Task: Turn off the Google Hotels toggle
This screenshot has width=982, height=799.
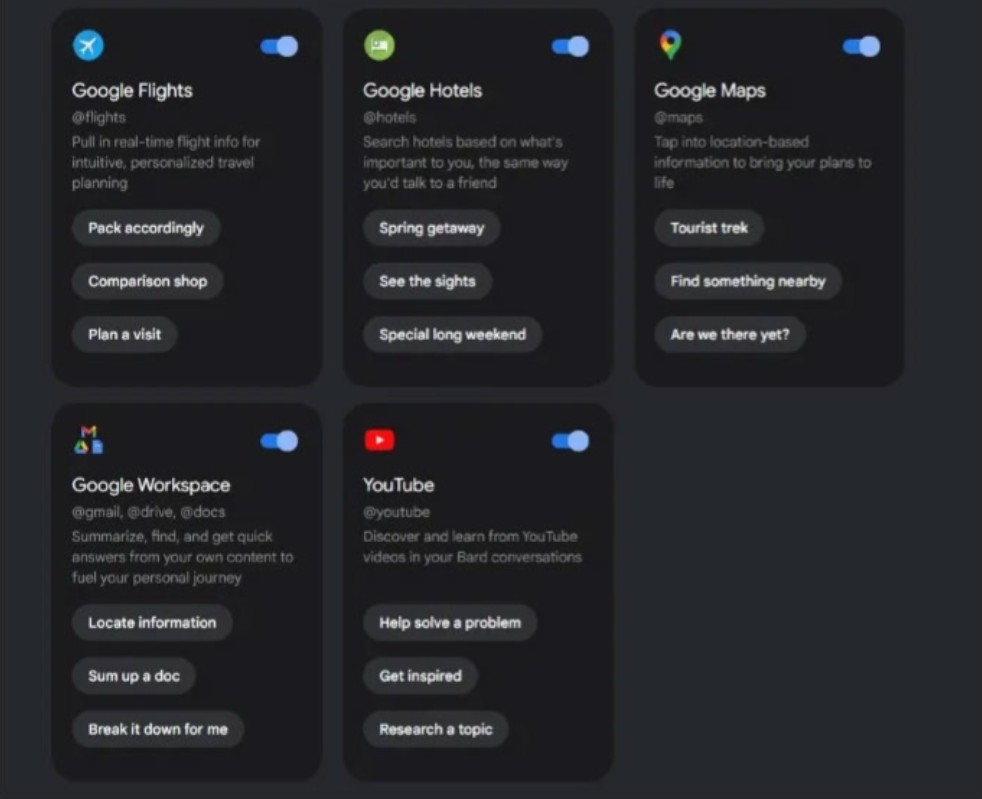Action: 570,47
